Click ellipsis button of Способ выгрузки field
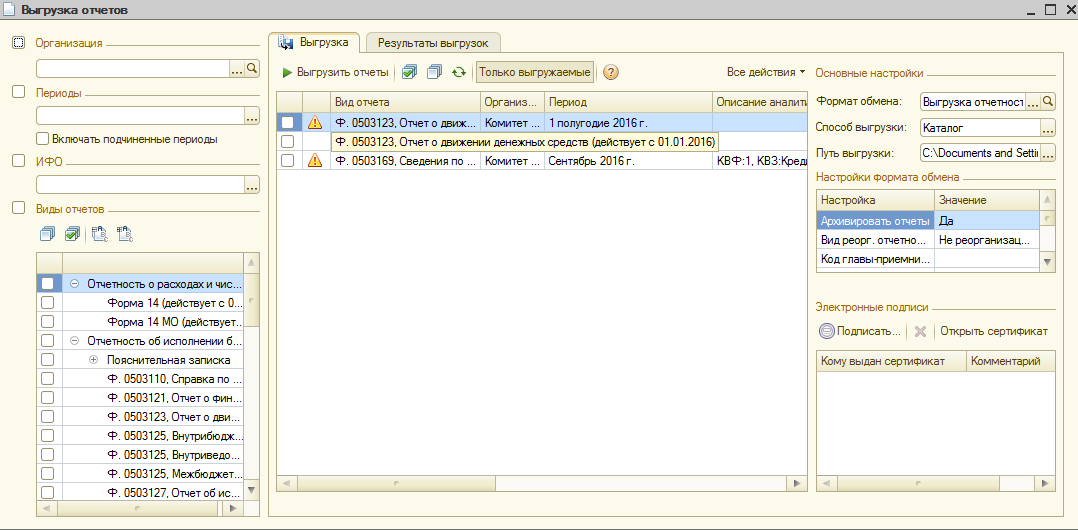 click(x=1048, y=128)
